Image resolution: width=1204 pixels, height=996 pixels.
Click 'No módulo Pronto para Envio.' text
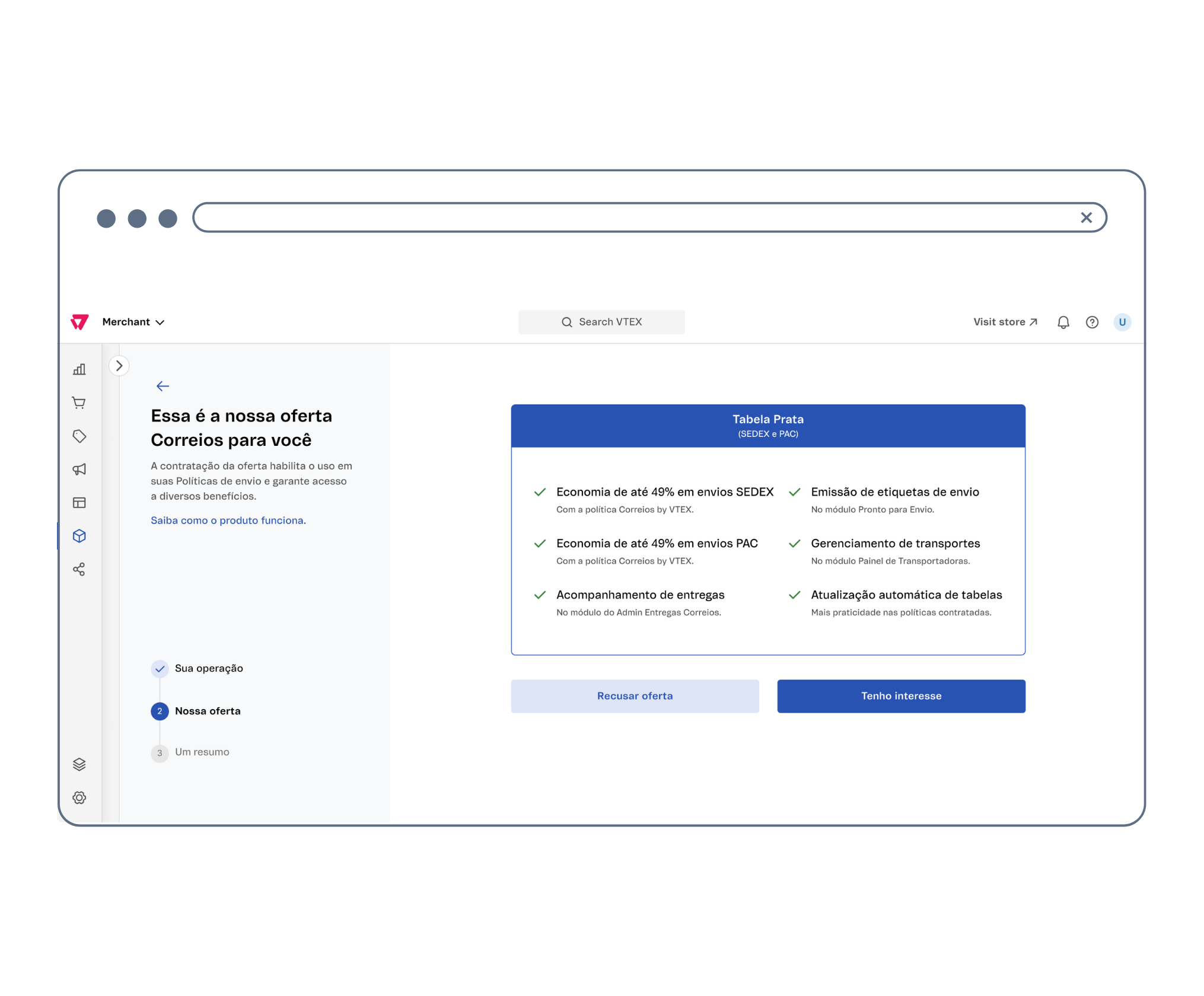[x=872, y=510]
